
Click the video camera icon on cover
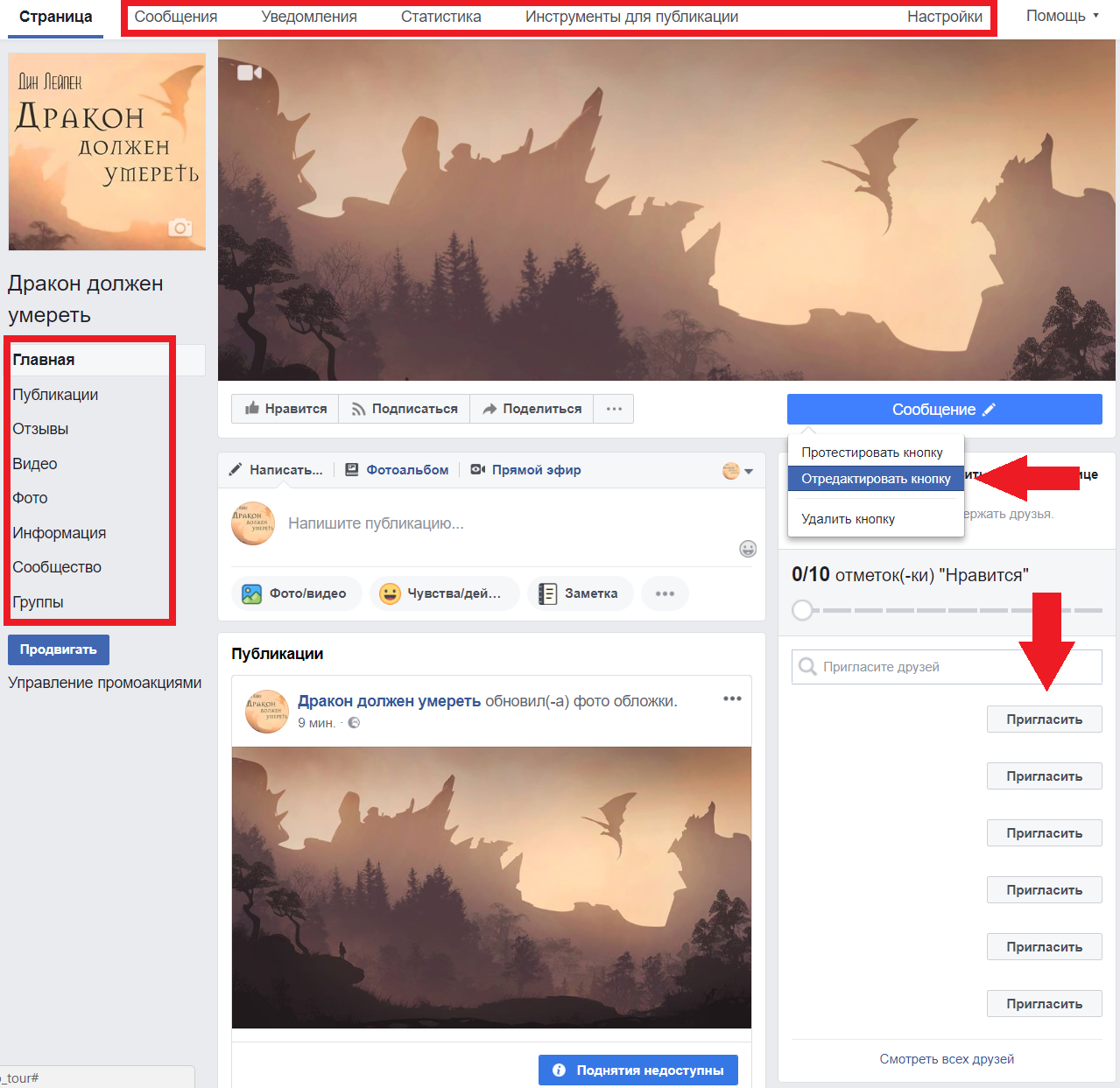pyautogui.click(x=250, y=73)
